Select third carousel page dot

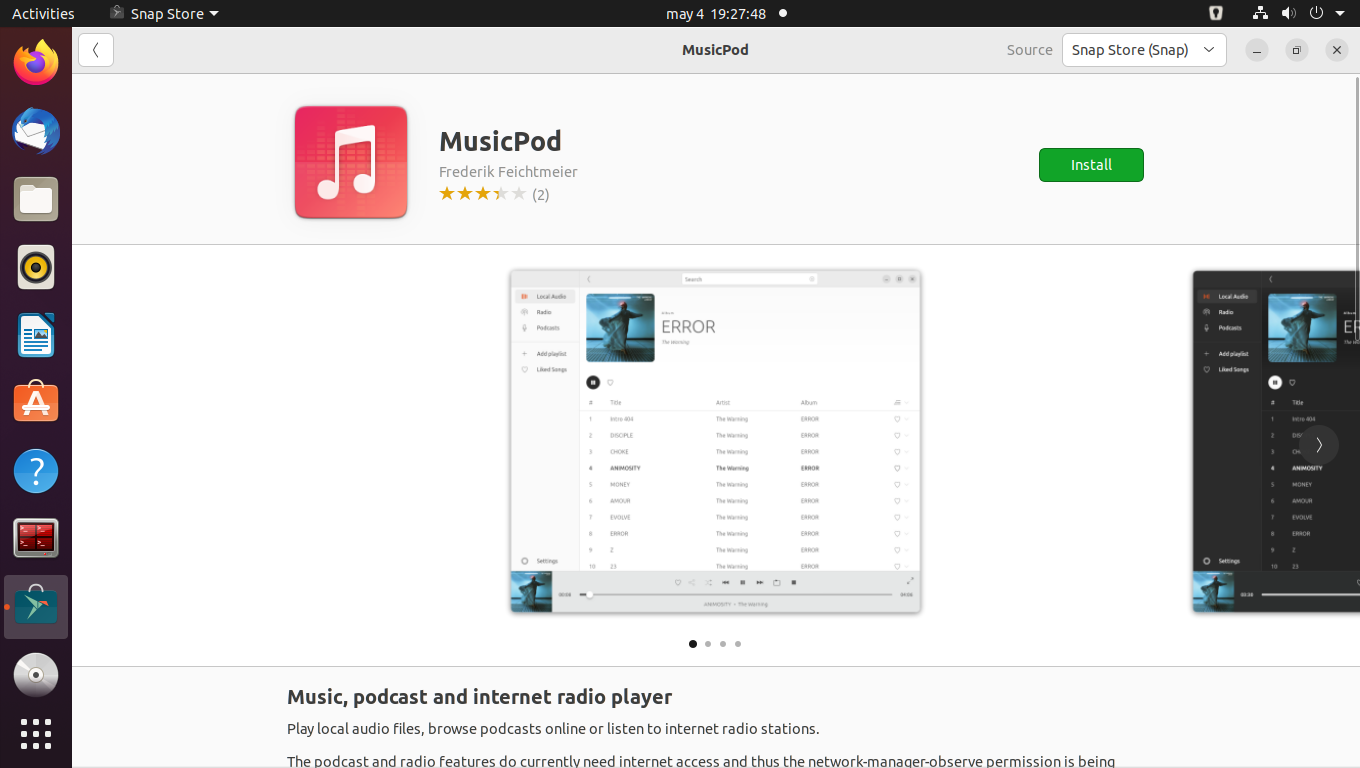click(723, 644)
